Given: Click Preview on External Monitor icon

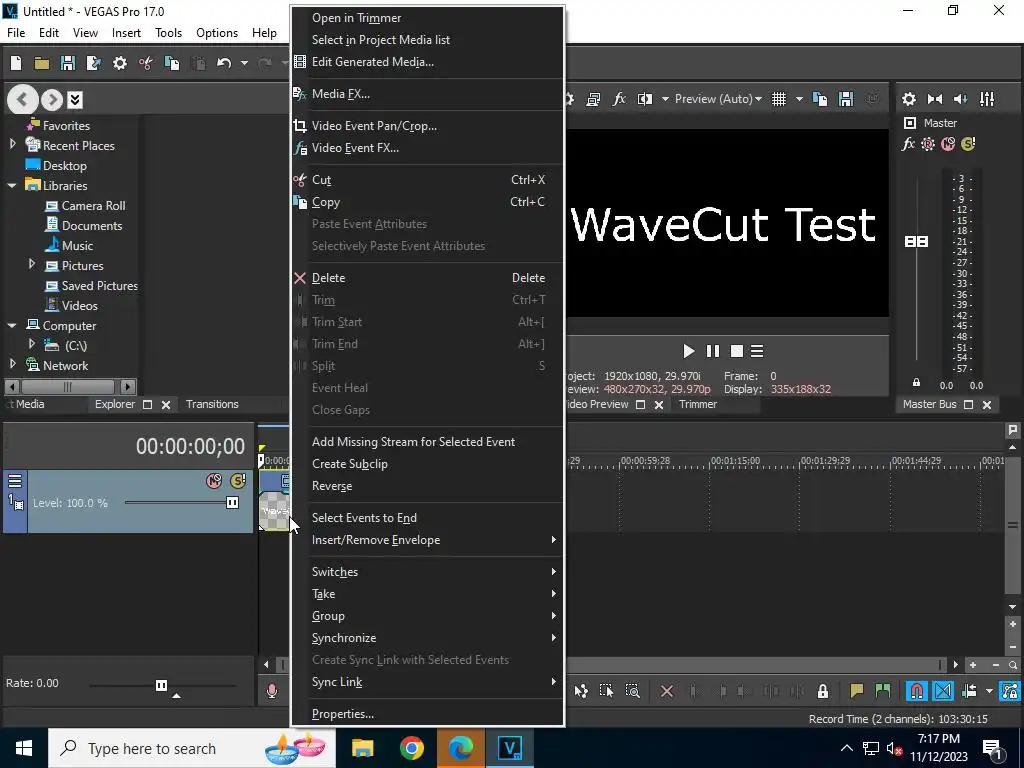Looking at the screenshot, I should tap(594, 99).
